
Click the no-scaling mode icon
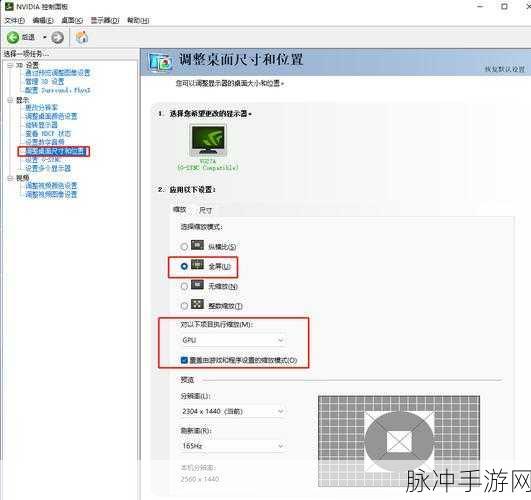click(x=197, y=285)
